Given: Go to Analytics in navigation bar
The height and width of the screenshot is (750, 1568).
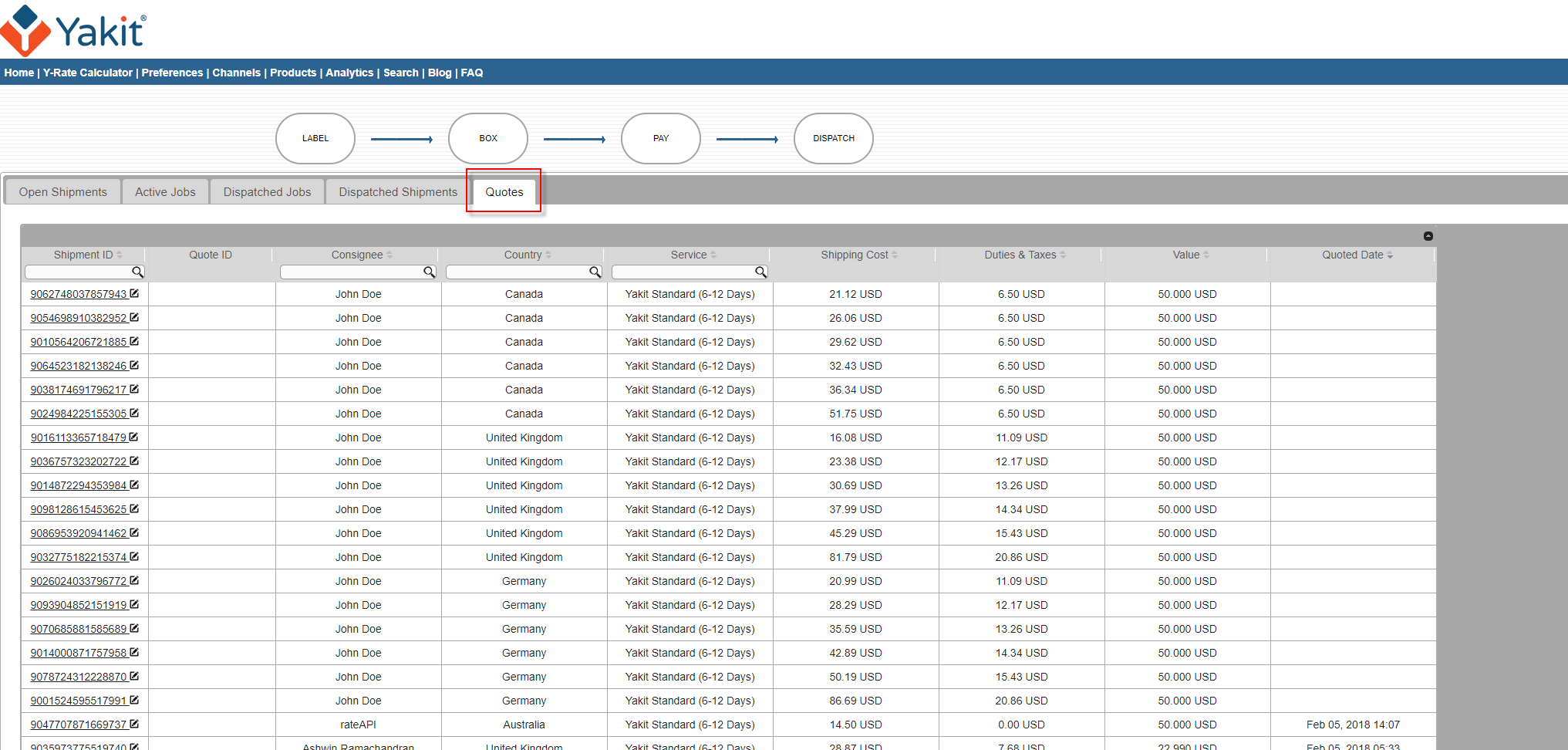Looking at the screenshot, I should point(349,73).
